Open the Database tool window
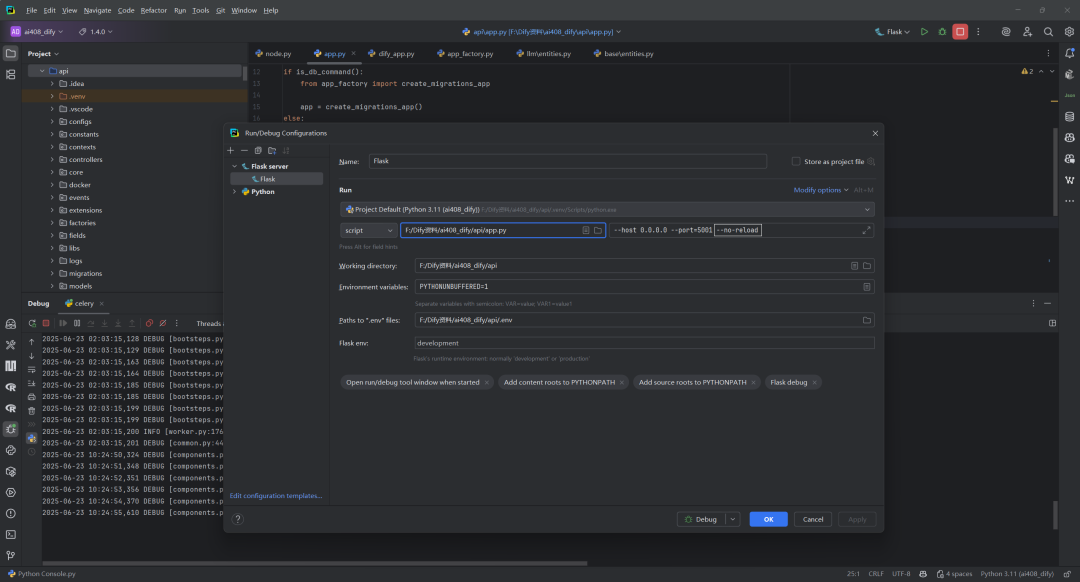1080x582 pixels. click(1070, 116)
